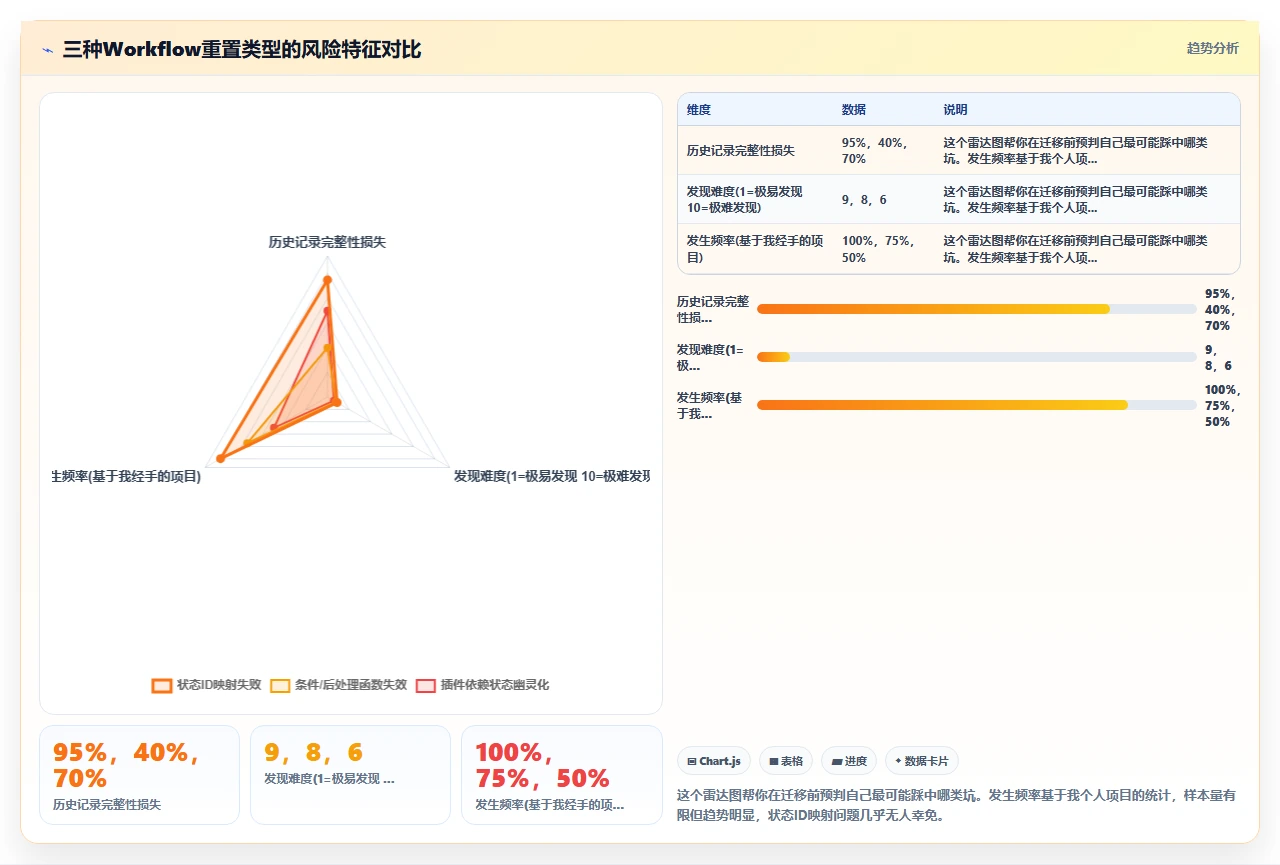Click the 历史记录完整性损失 progress bar
1280x865 pixels.
coord(977,309)
